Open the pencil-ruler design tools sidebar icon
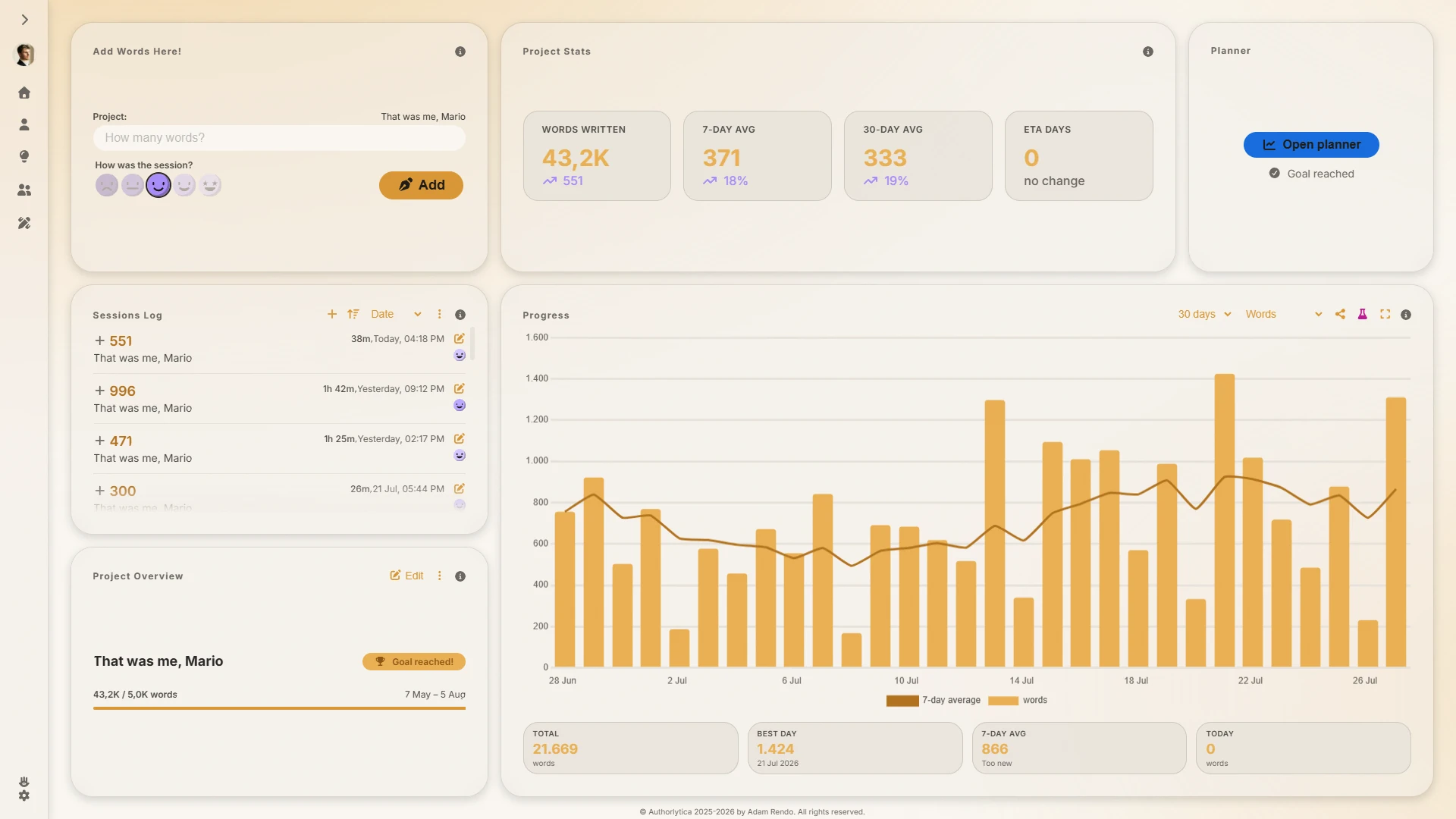Image resolution: width=1456 pixels, height=819 pixels. (x=24, y=223)
